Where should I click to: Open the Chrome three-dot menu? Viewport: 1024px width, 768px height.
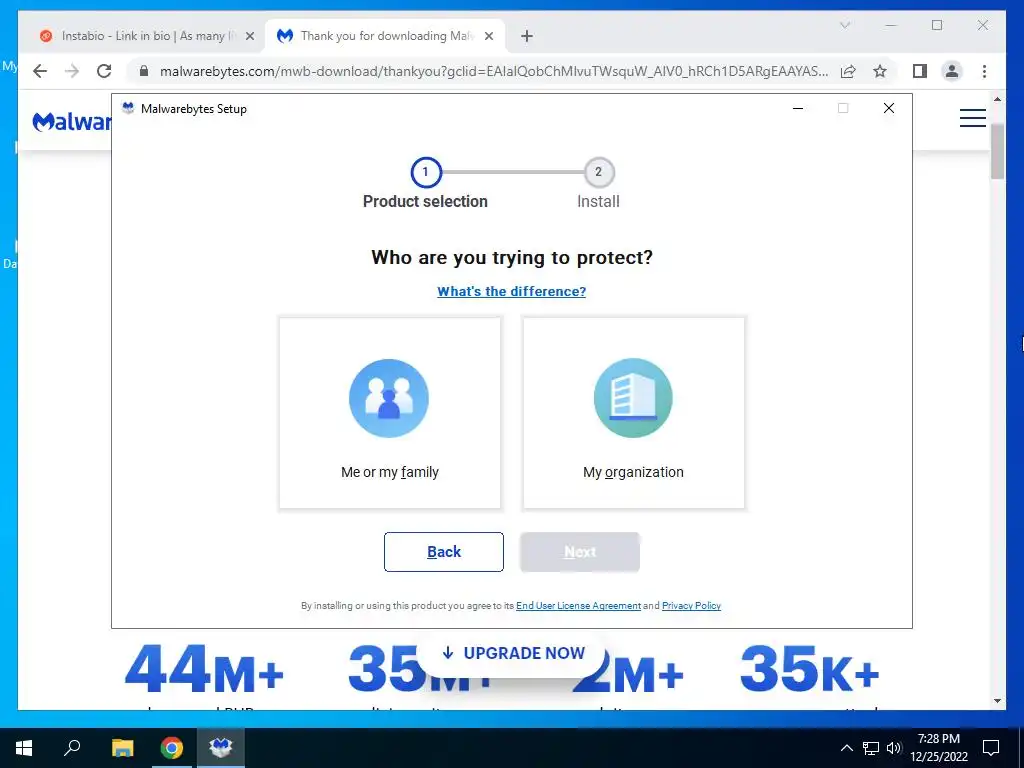click(x=984, y=71)
